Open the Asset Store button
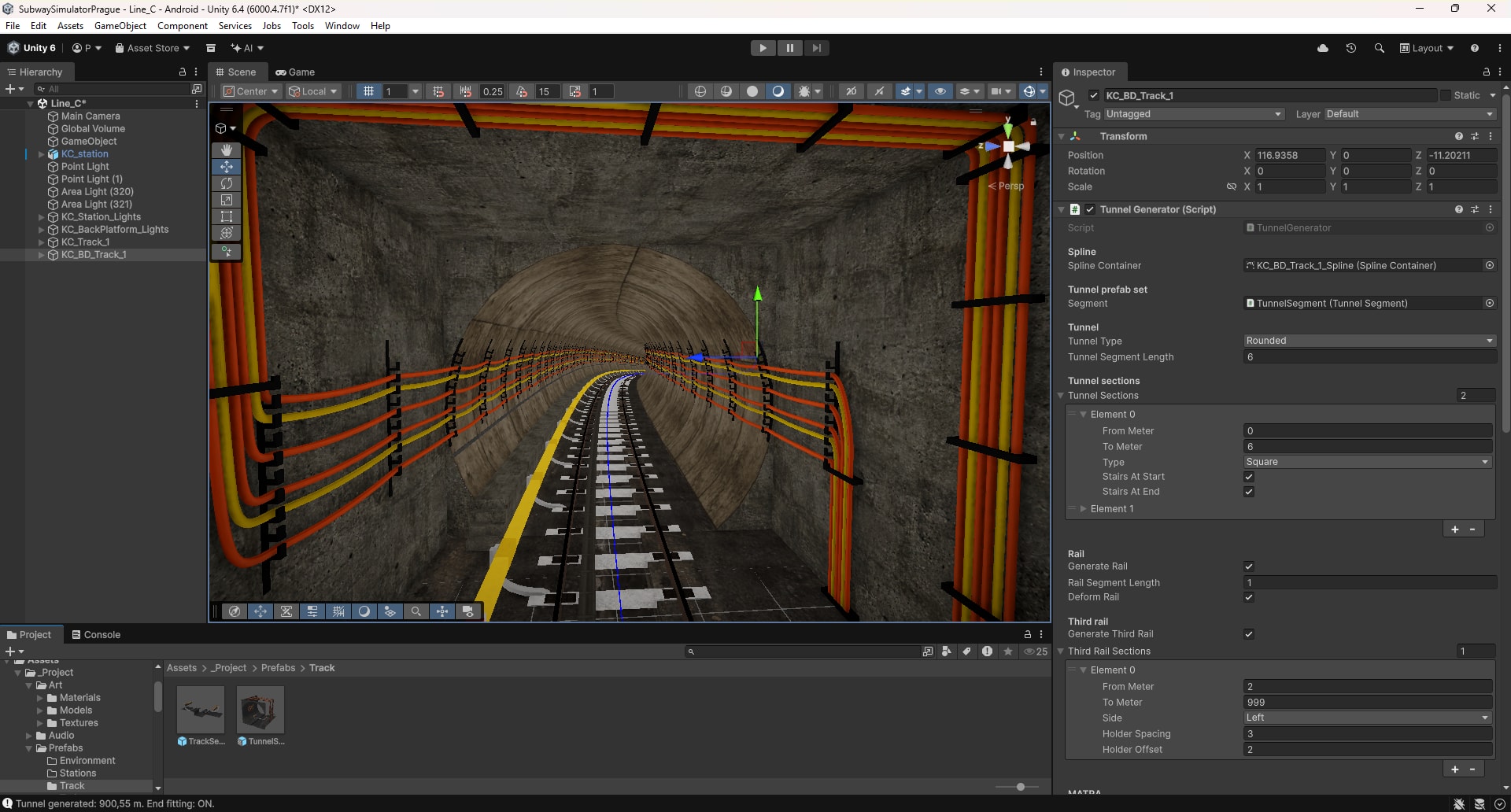1511x812 pixels. [x=153, y=48]
